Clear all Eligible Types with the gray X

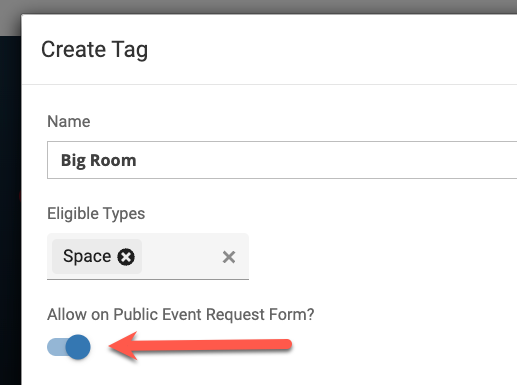point(229,257)
